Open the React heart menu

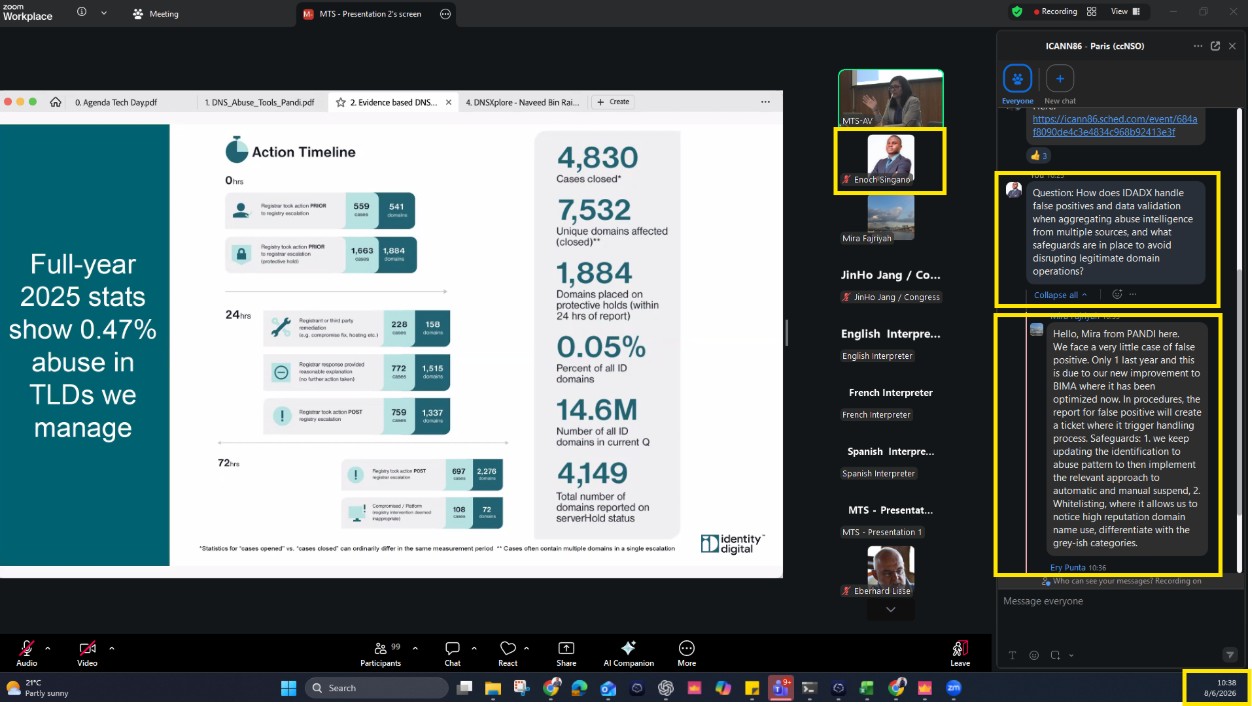(508, 653)
